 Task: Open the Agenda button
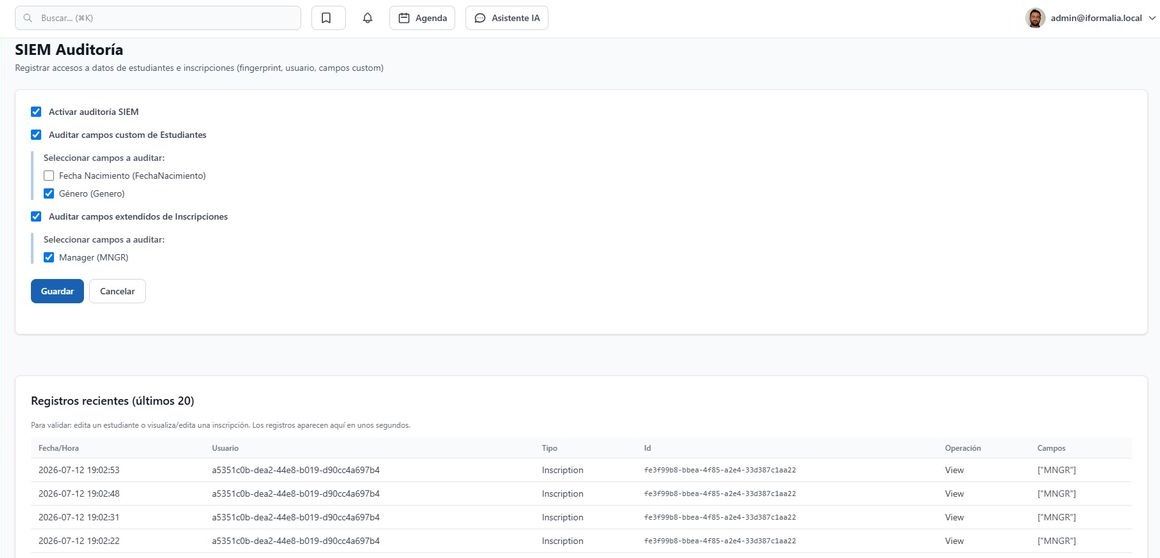click(422, 18)
